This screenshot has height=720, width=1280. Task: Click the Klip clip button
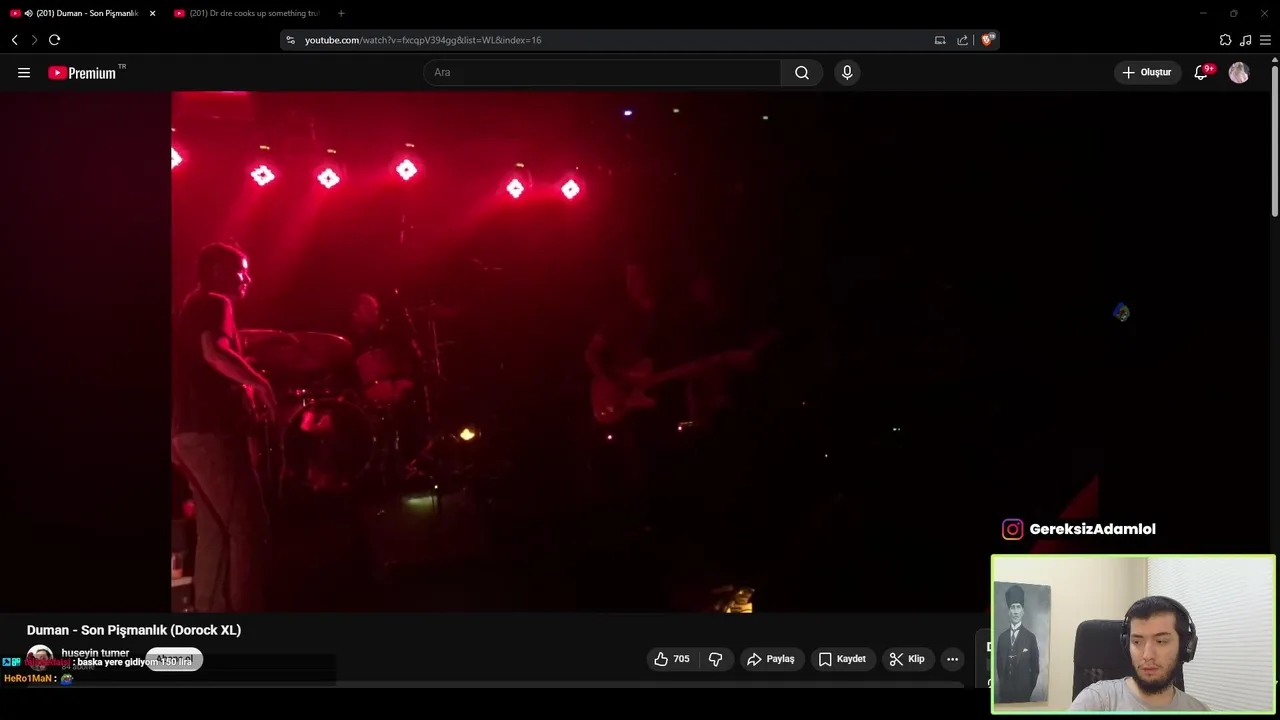tap(907, 659)
